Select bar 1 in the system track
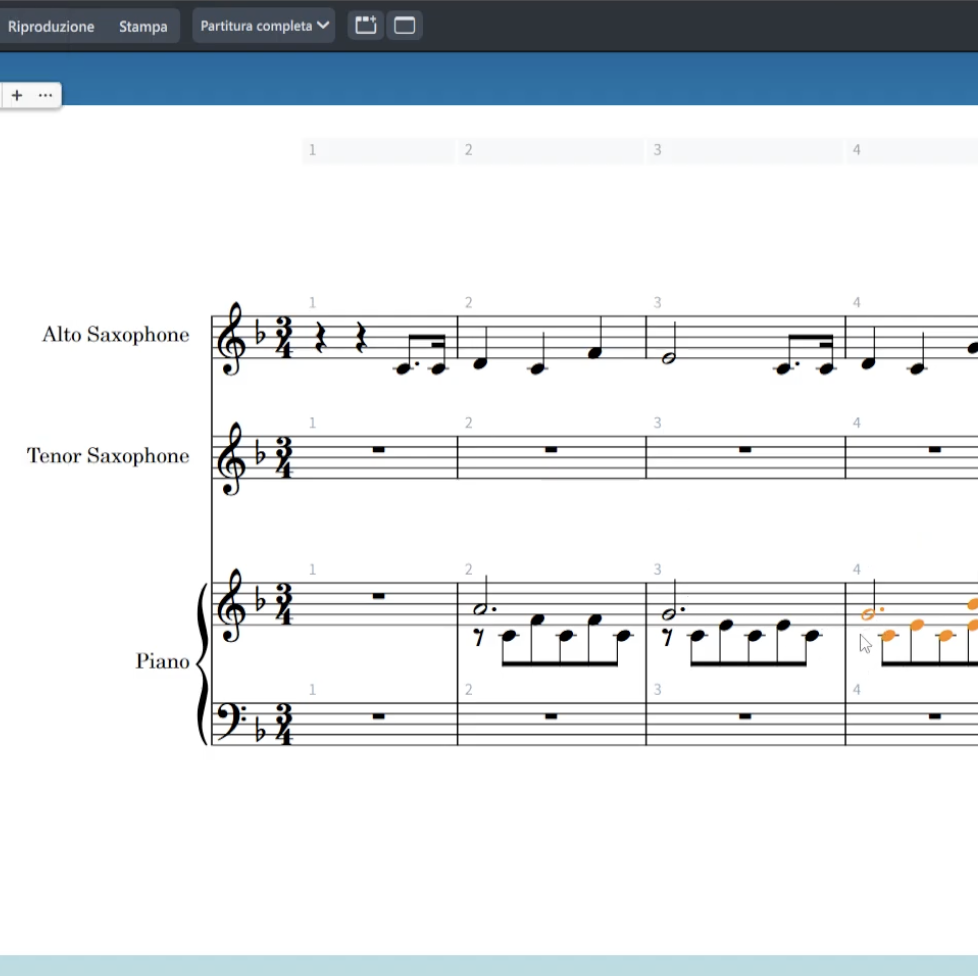The image size is (978, 976). point(378,151)
